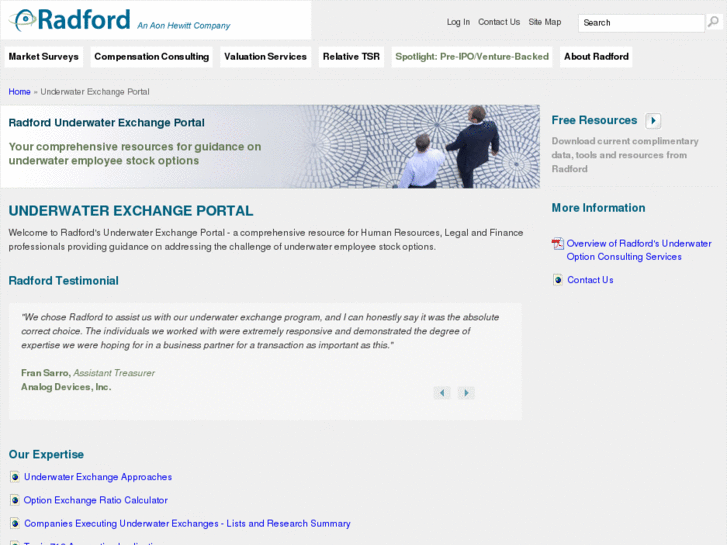
Task: Click the bullet icon beside Underwater Exchange Approaches
Action: 15,477
